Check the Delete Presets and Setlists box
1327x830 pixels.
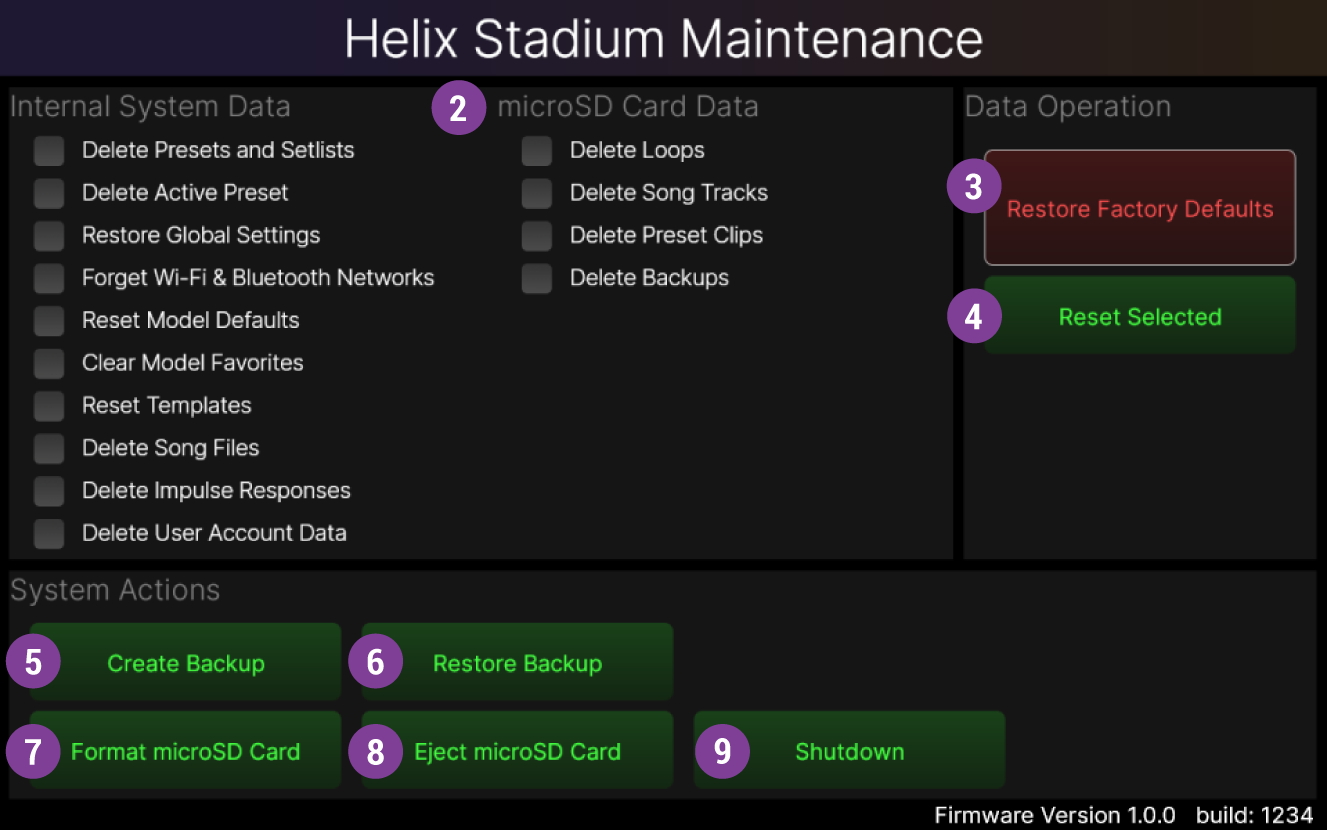pos(49,151)
